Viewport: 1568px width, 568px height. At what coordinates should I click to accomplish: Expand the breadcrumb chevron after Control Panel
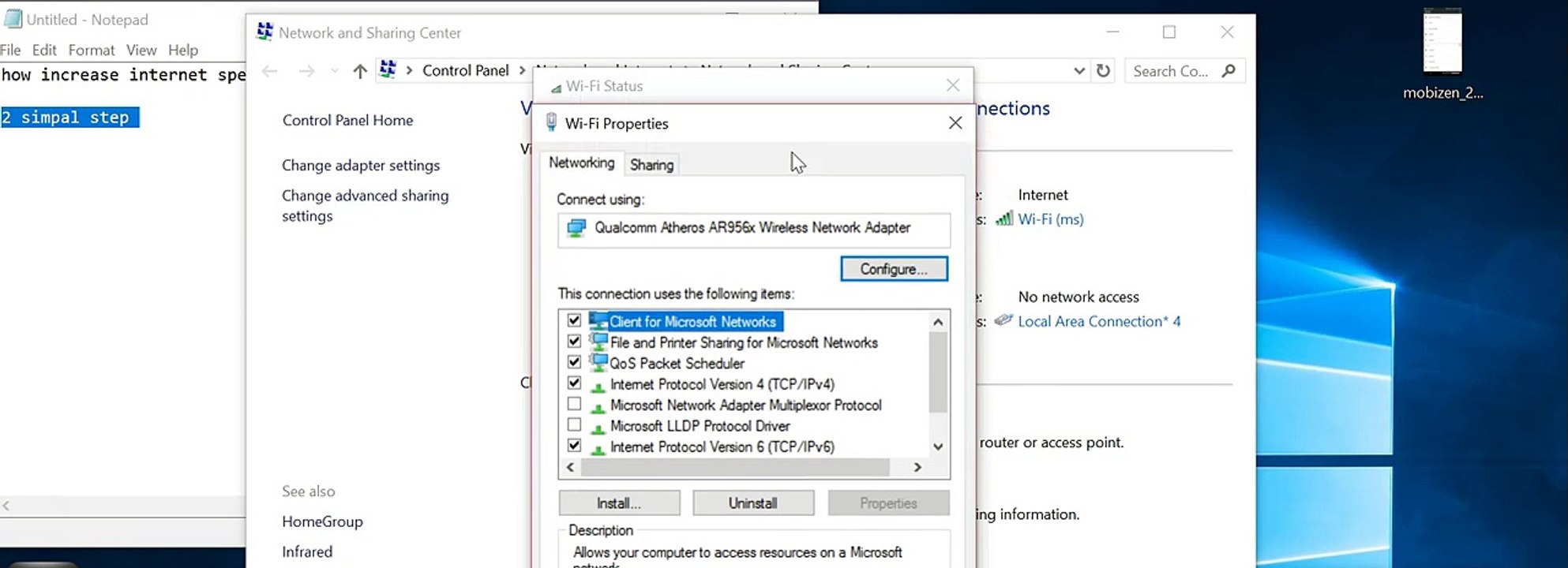point(522,70)
